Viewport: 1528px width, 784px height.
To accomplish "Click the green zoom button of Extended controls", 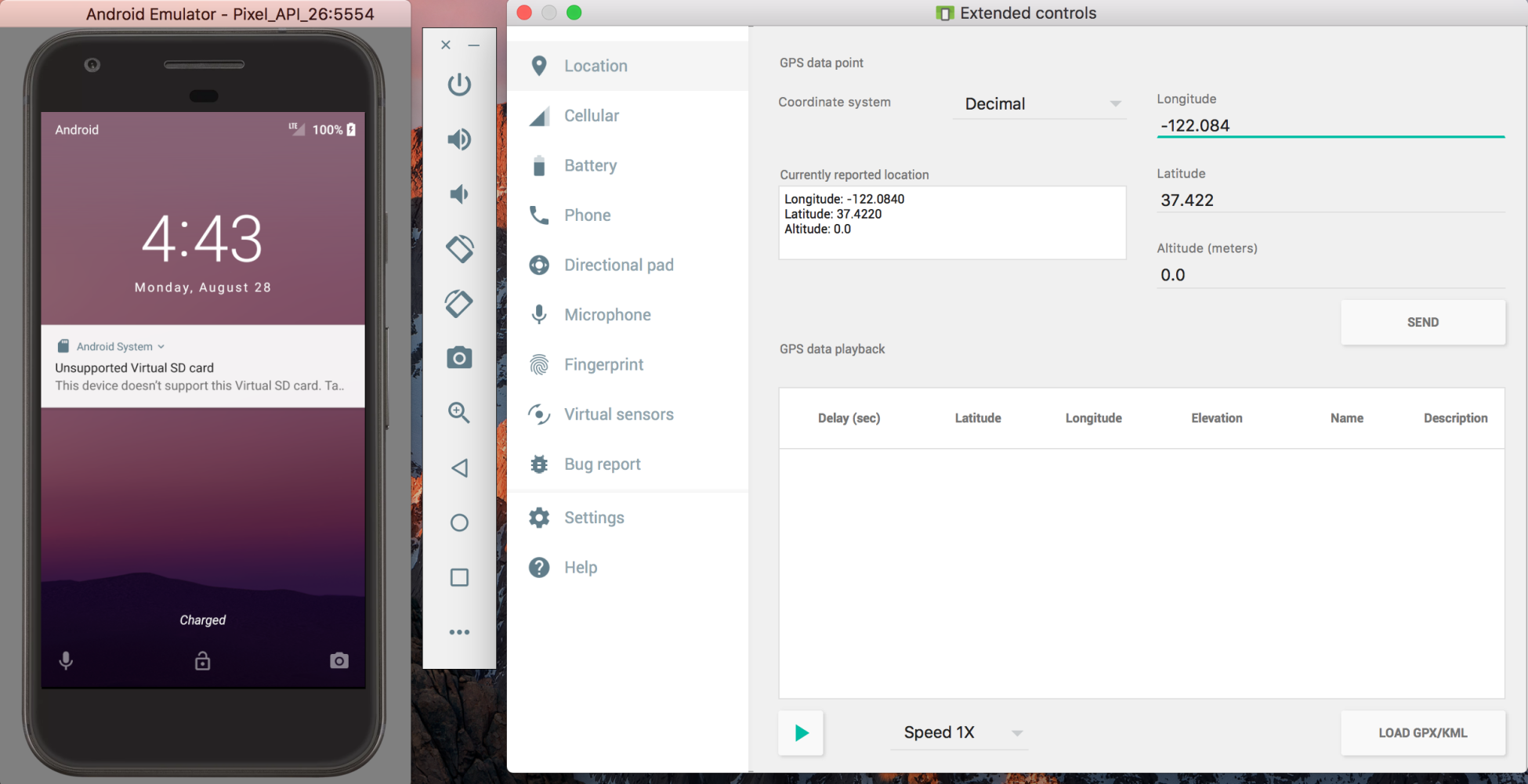I will pyautogui.click(x=574, y=13).
